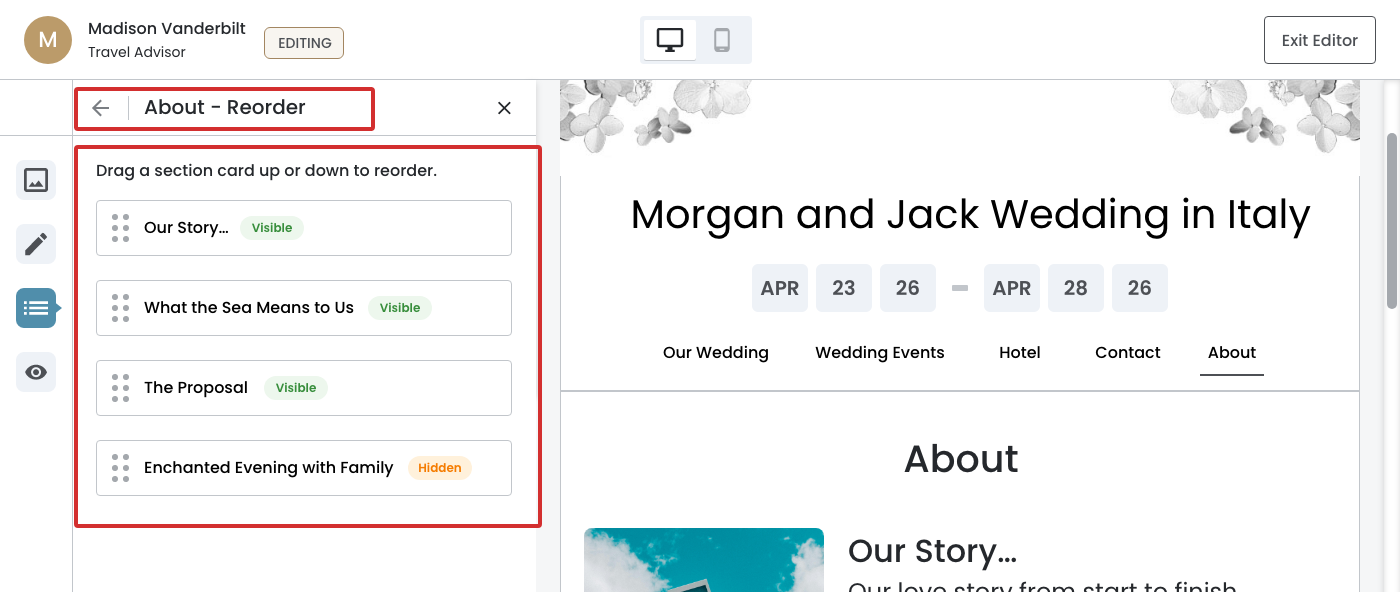Click drag handle for Our Story card
This screenshot has width=1400, height=592.
click(121, 228)
